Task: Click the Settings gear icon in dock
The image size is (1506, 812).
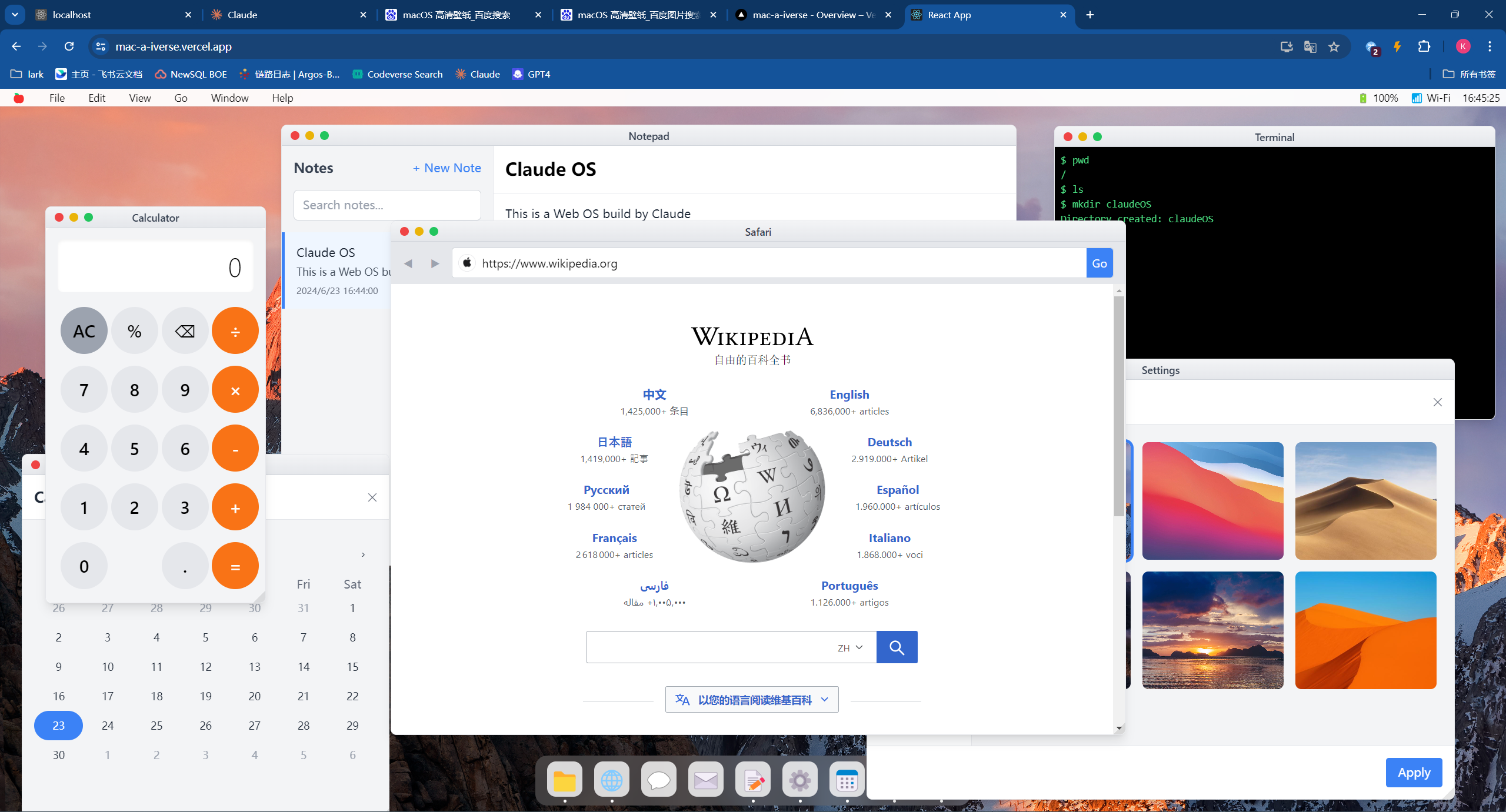Action: pos(799,780)
